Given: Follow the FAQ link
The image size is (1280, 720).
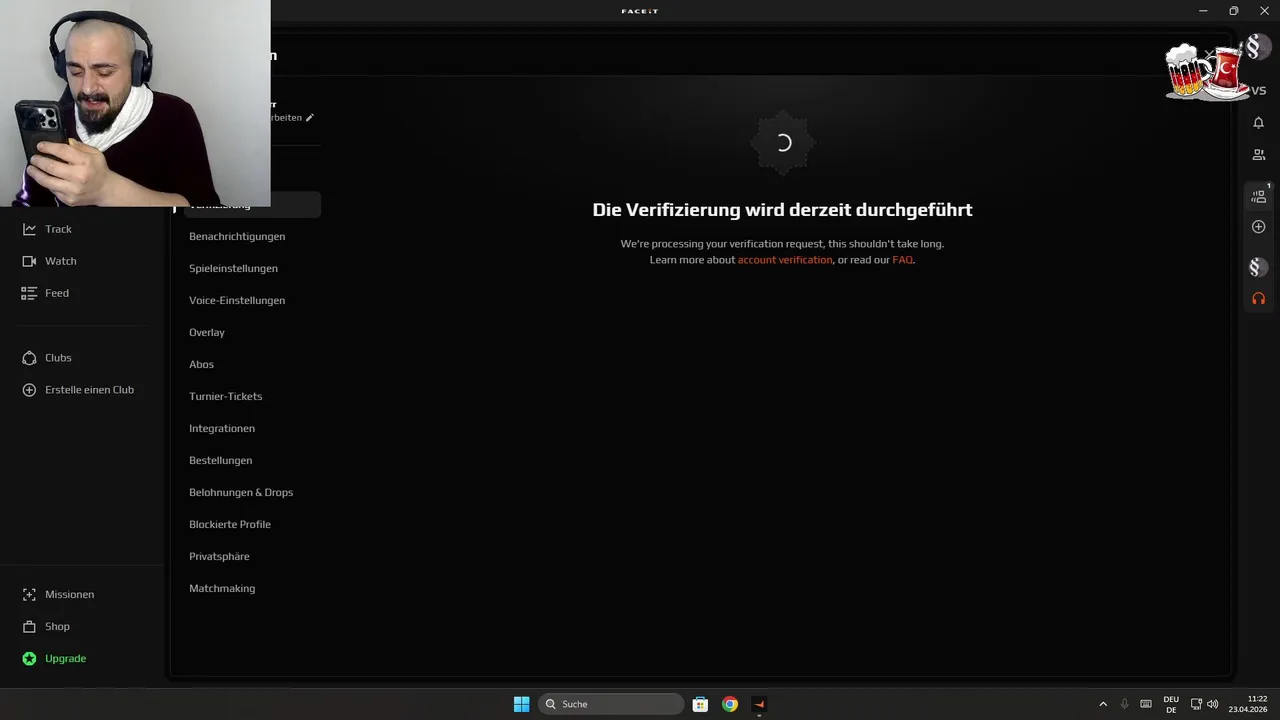Looking at the screenshot, I should click(x=902, y=260).
